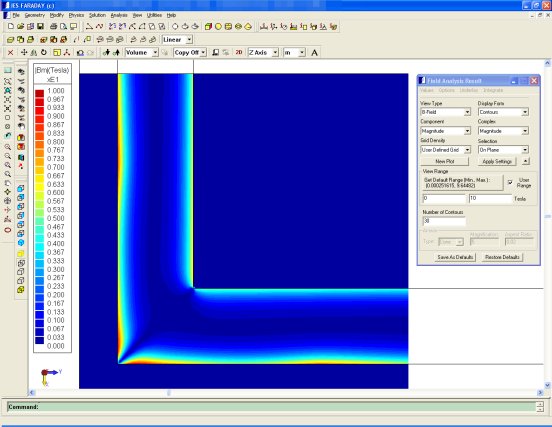
Task: Click the circle draw icon in toolbar
Action: pyautogui.click(x=175, y=26)
